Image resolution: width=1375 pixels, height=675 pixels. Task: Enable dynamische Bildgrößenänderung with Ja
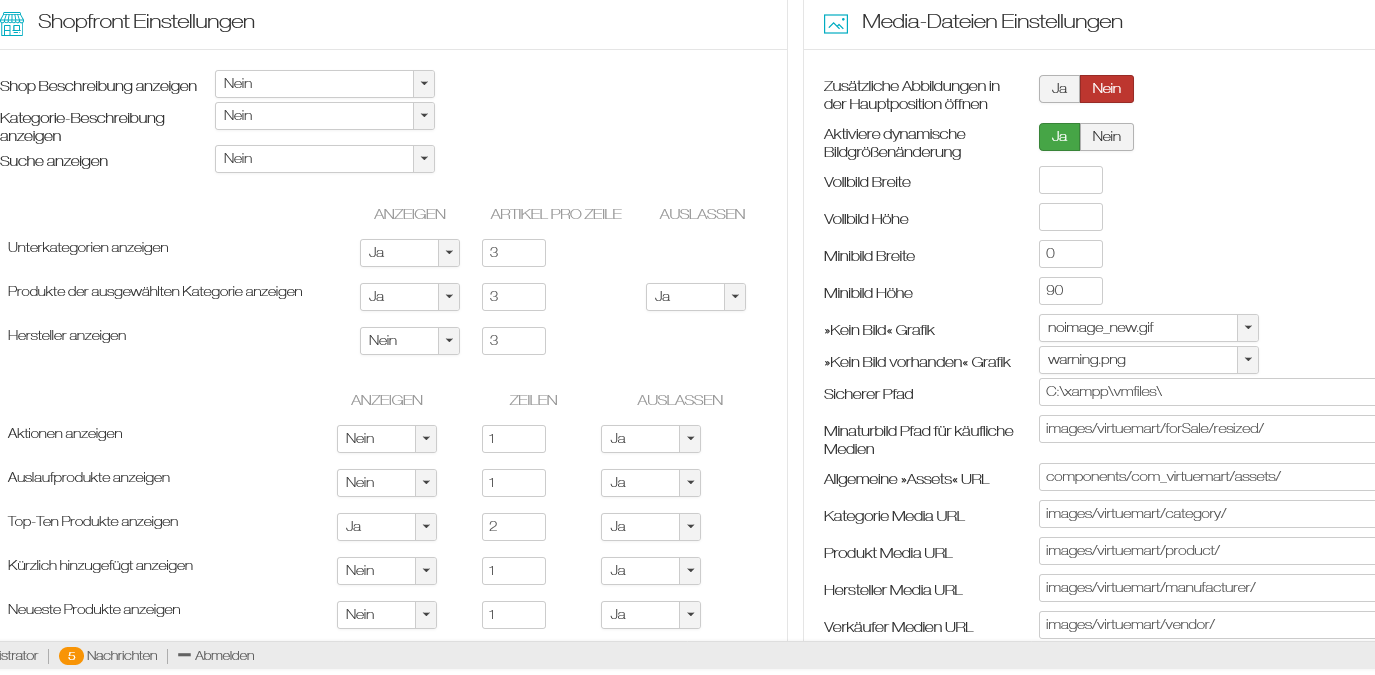[1059, 137]
